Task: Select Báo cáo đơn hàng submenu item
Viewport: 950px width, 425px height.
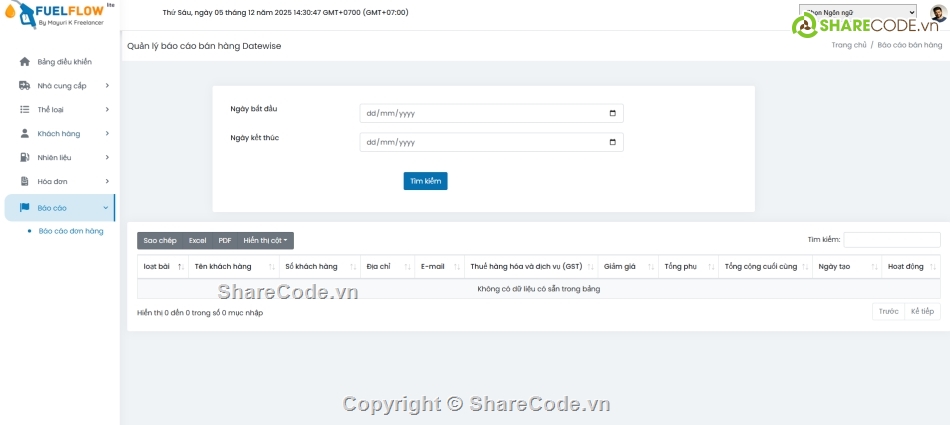Action: (71, 231)
